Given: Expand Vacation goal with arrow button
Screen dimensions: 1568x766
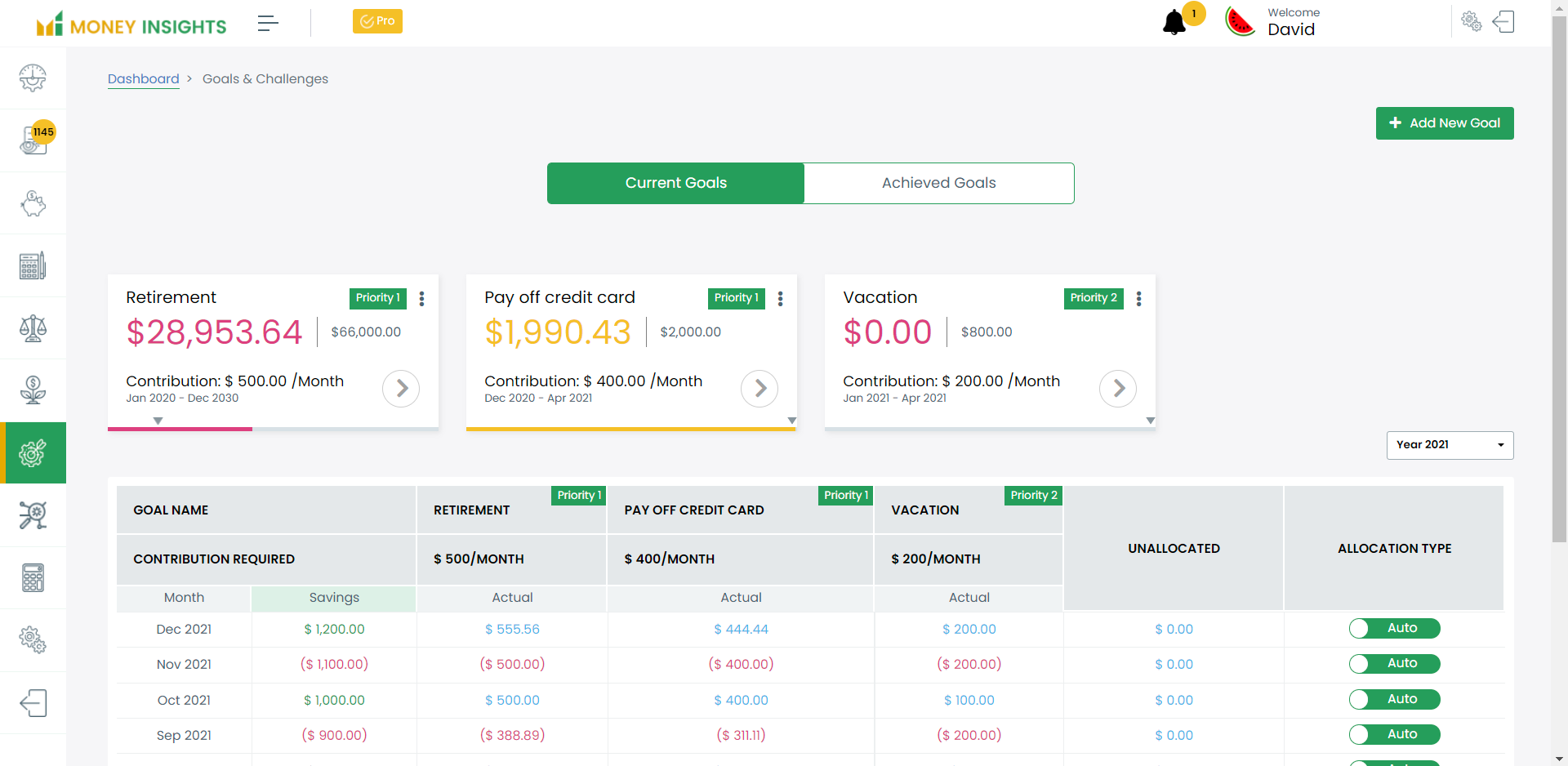Looking at the screenshot, I should pos(1118,389).
